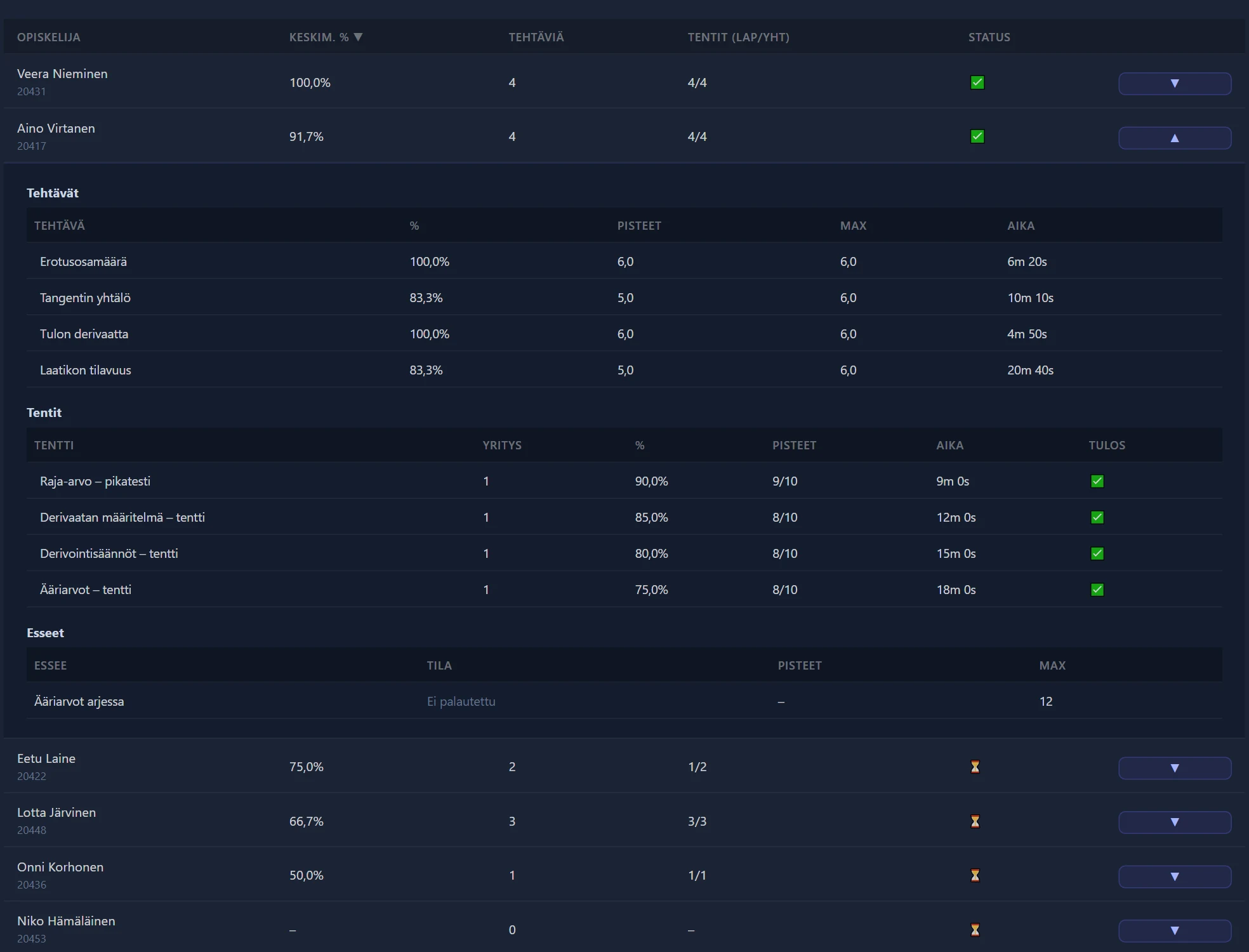Click the TEHTÄVIÄ column header
This screenshot has height=952, width=1249.
click(x=536, y=37)
